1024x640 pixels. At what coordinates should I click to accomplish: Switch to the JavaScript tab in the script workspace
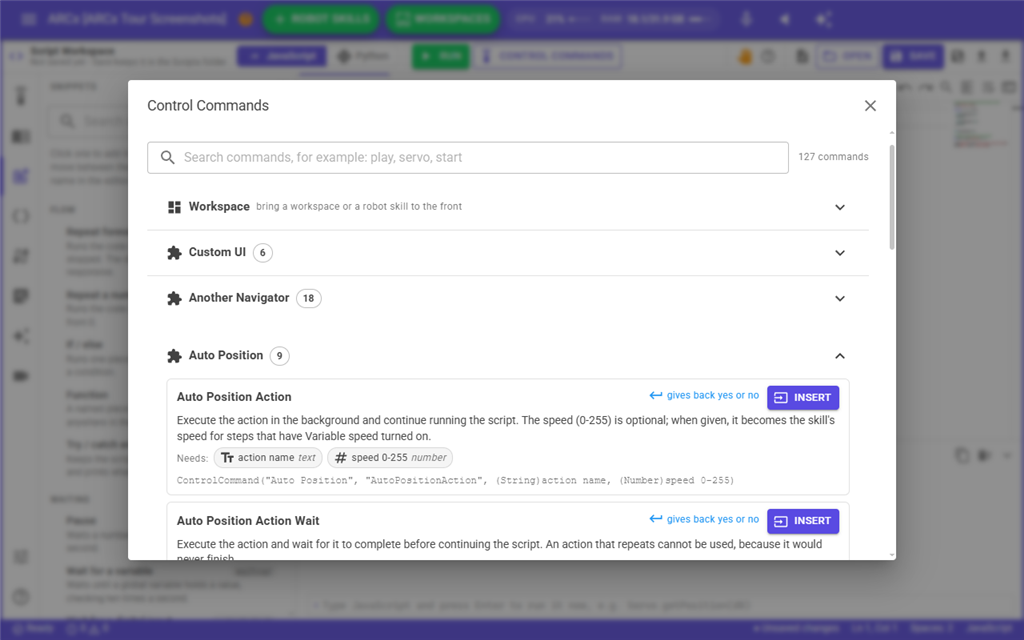tap(281, 57)
